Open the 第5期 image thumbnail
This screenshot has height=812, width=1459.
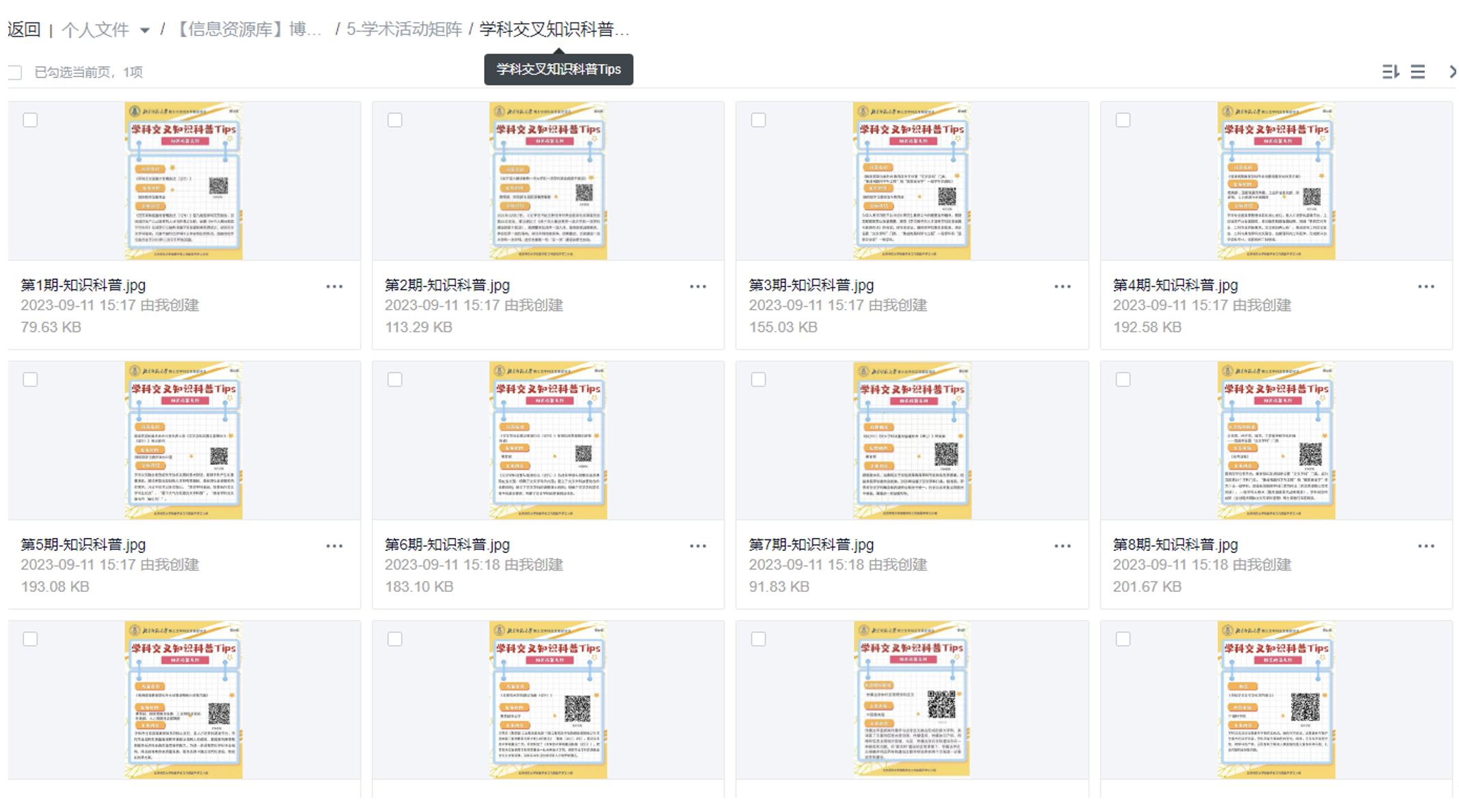183,441
